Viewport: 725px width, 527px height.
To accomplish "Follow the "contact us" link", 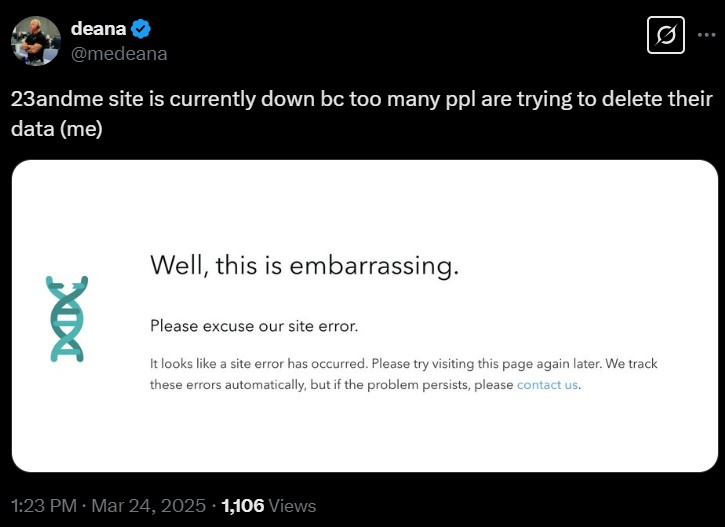I will (547, 385).
